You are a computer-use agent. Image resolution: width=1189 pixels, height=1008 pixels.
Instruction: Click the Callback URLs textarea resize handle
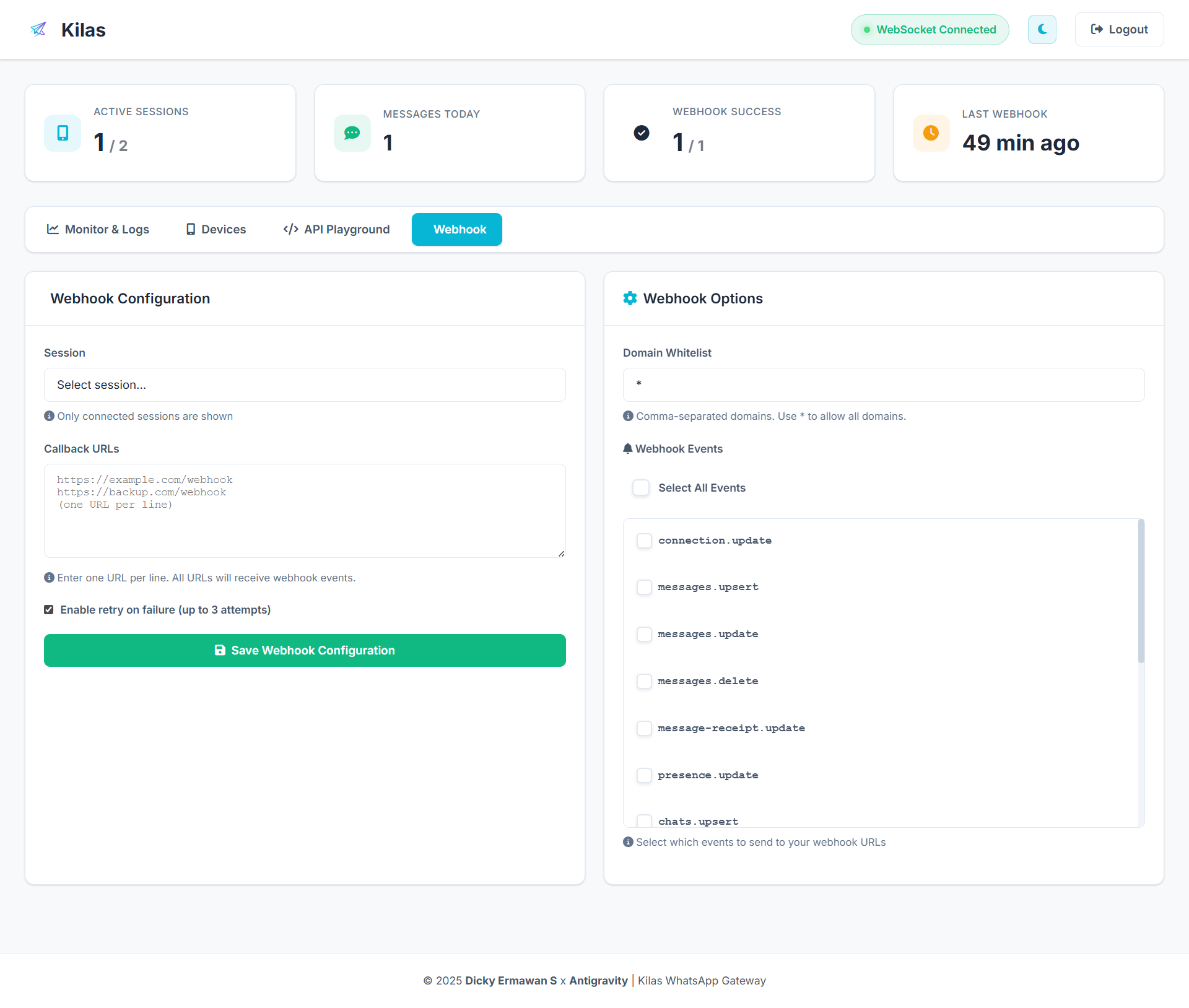[561, 553]
